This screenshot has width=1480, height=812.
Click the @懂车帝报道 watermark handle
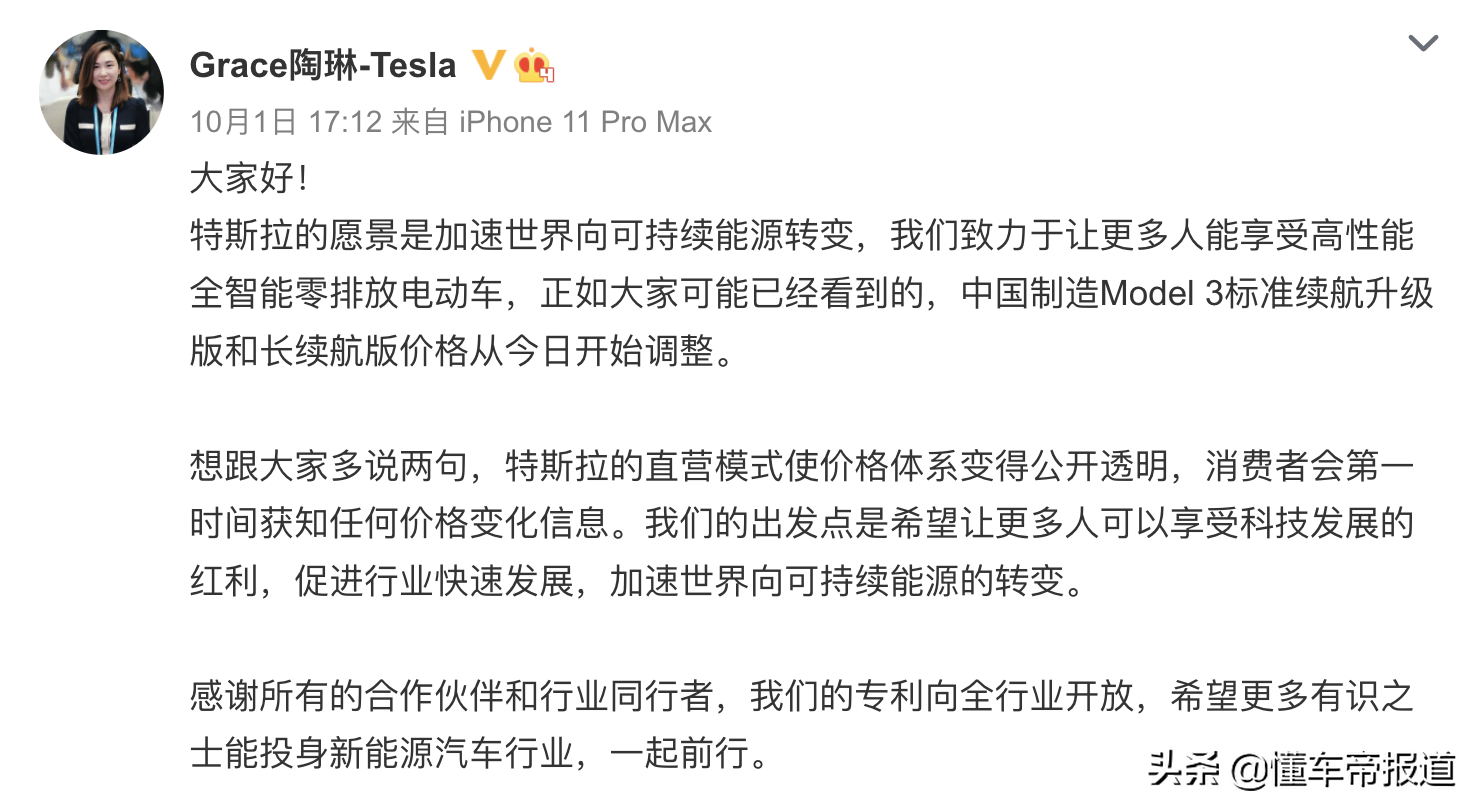[x=1343, y=770]
